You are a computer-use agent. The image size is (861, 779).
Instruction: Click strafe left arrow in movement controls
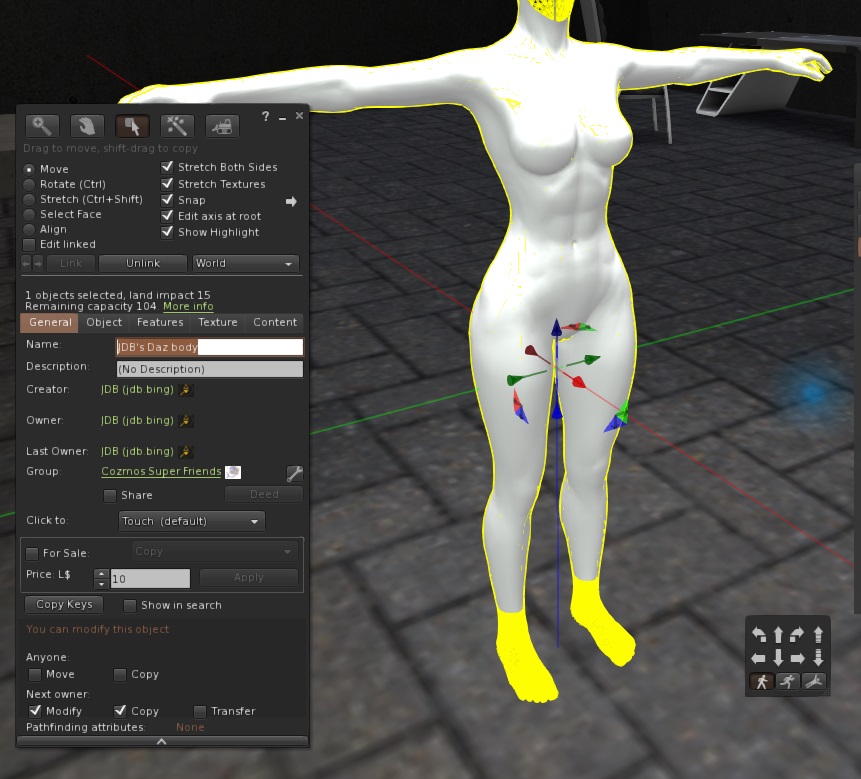(758, 657)
